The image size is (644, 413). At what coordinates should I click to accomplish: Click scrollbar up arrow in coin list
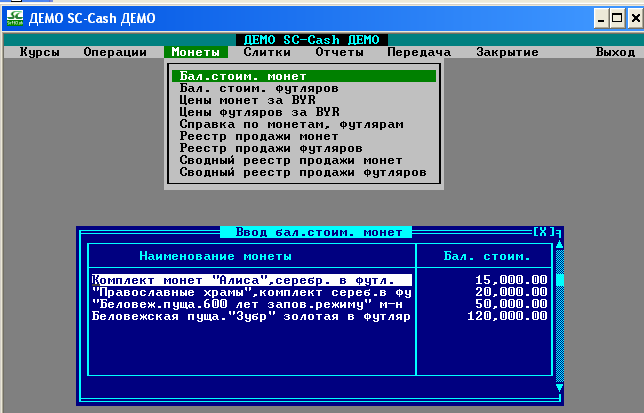point(559,245)
